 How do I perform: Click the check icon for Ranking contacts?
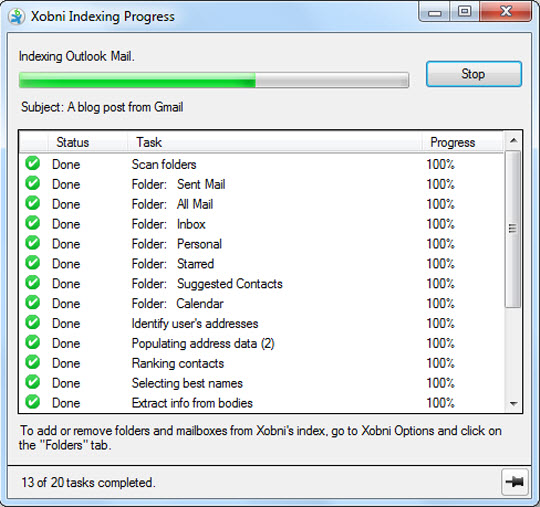point(32,362)
